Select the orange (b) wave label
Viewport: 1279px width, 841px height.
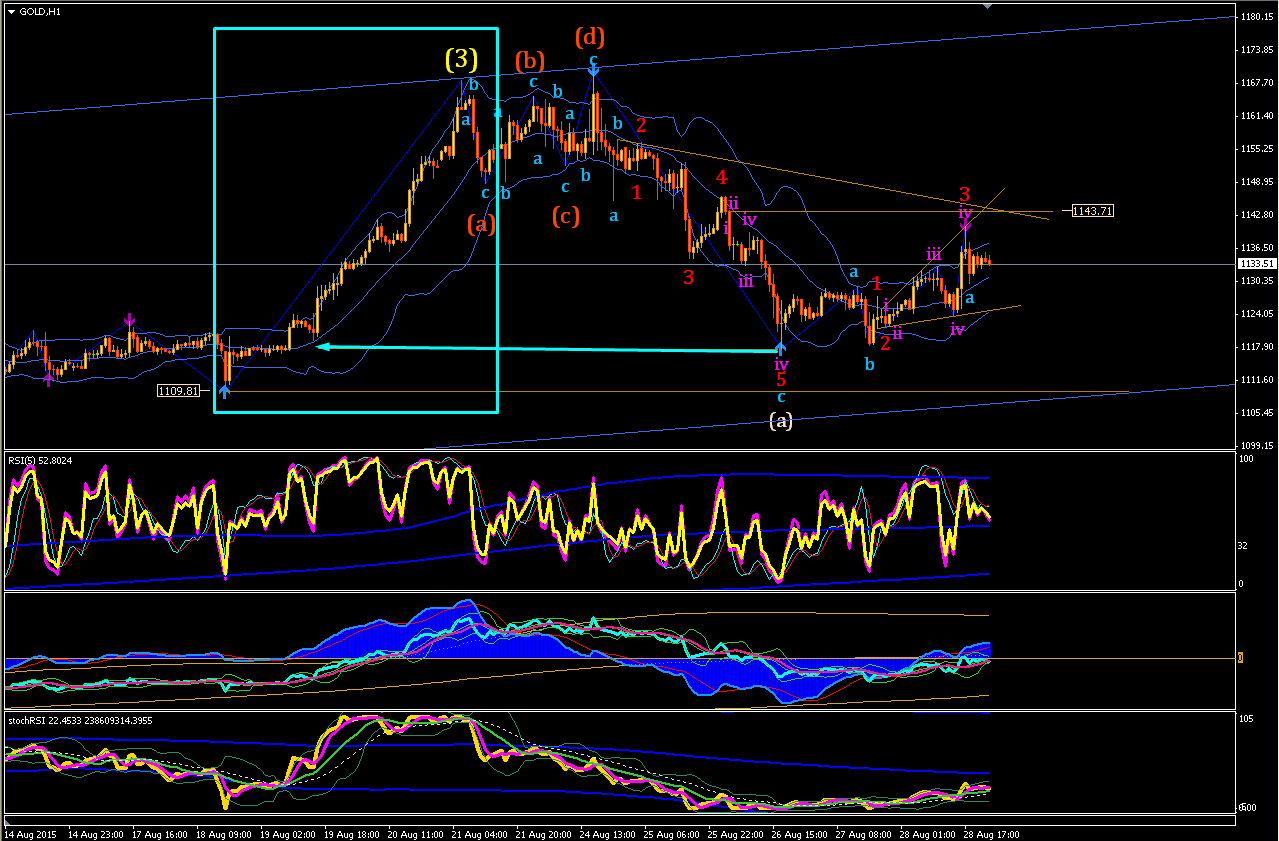529,60
